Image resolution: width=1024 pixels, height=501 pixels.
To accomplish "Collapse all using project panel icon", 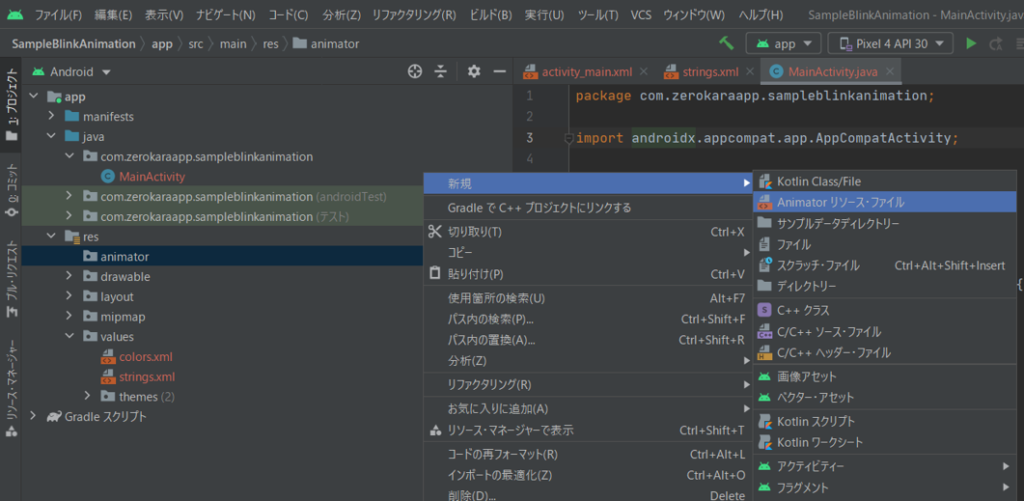I will [x=441, y=71].
